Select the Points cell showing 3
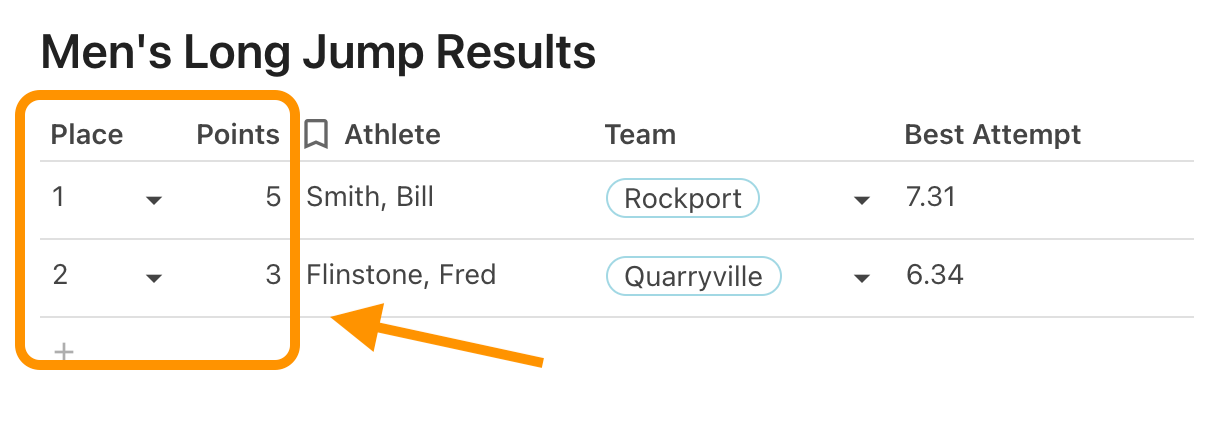The image size is (1224, 444). (273, 275)
